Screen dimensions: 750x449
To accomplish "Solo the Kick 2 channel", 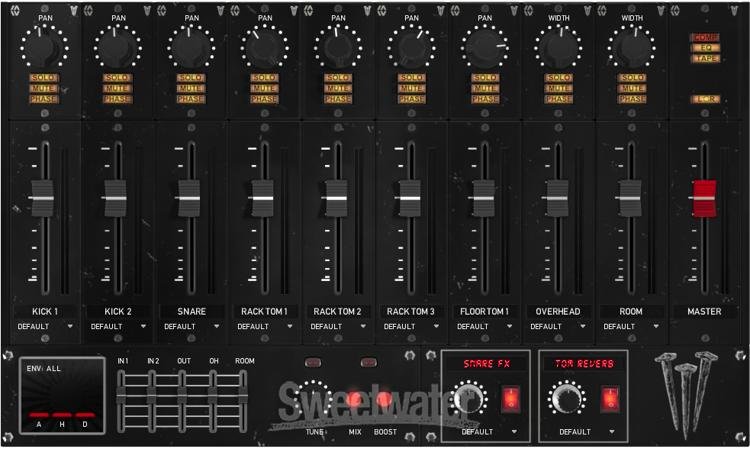I will (117, 77).
